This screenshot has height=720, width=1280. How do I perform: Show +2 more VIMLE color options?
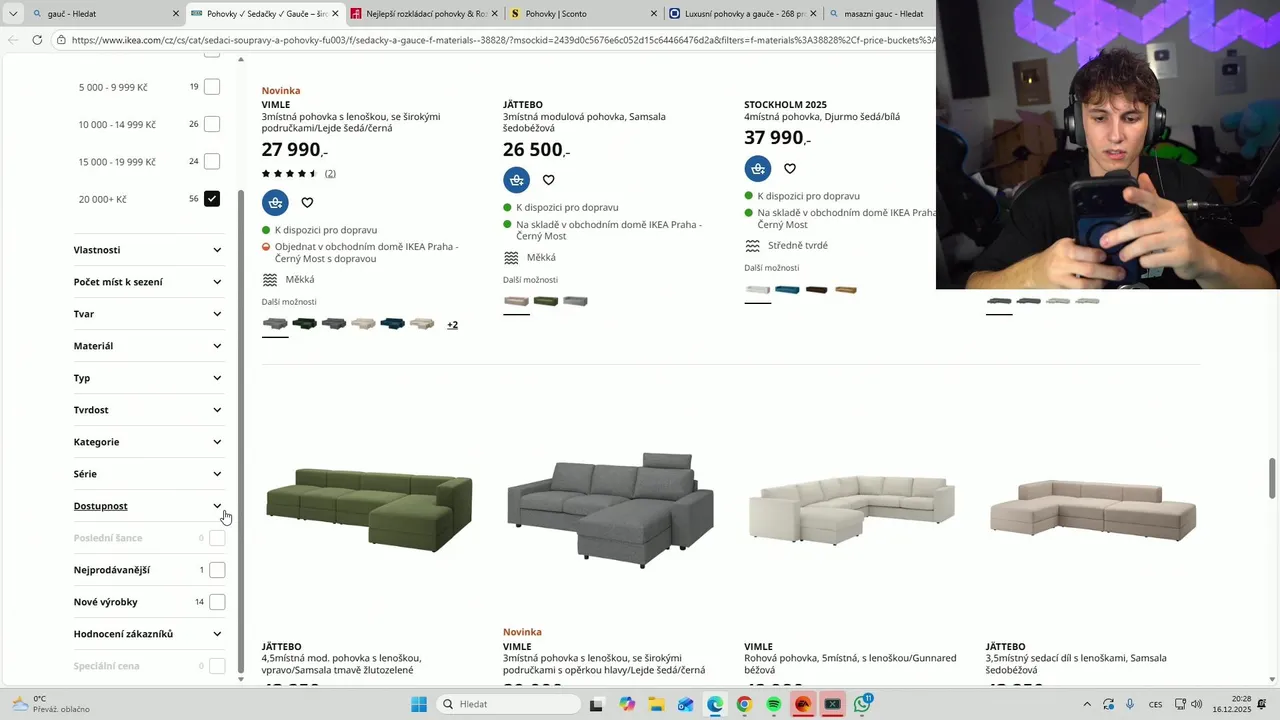coord(452,325)
